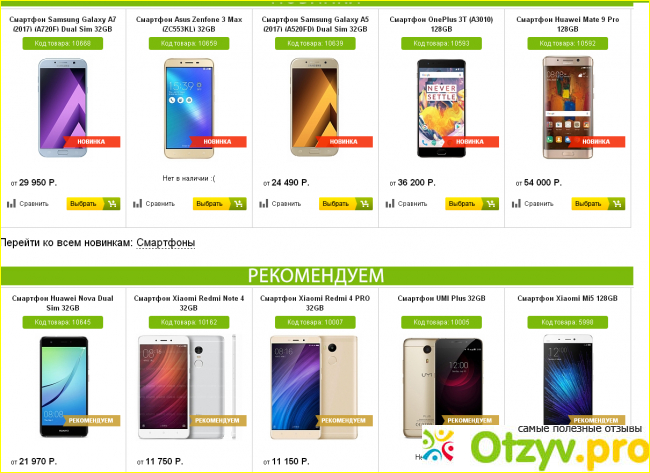Open the Смартфоны link for all new items
Screen dimensions: 650x473
166,243
